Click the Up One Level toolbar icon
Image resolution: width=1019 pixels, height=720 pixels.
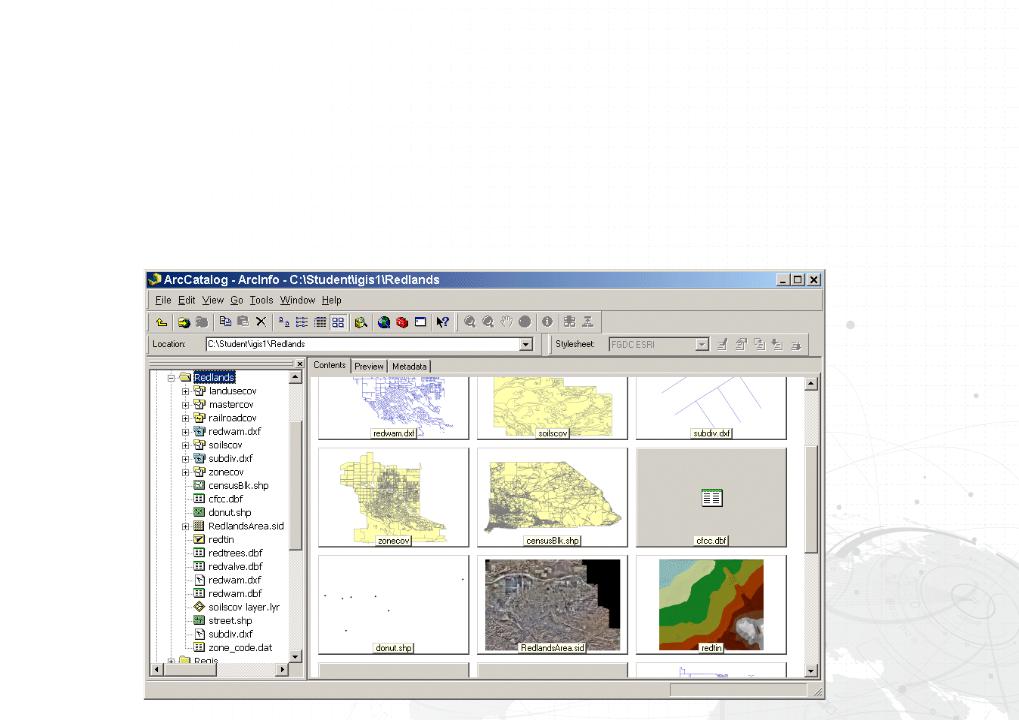coord(161,322)
